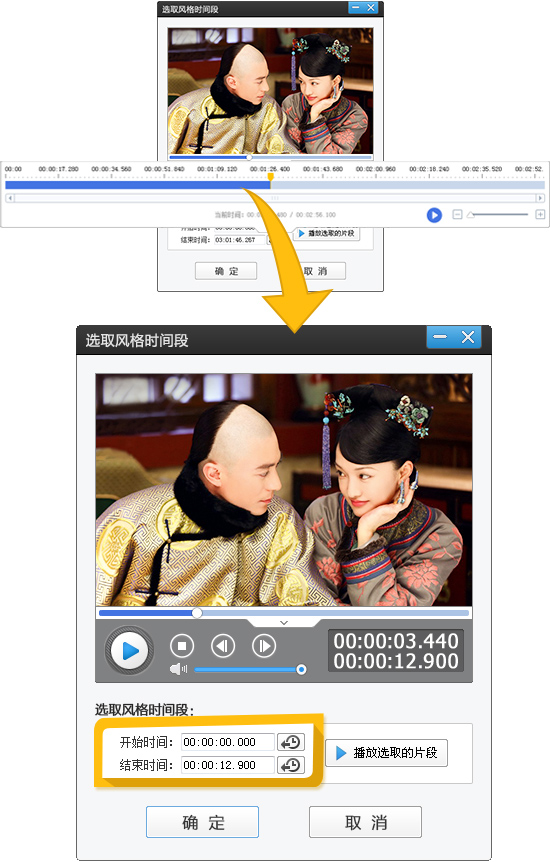Viewport: 550px width, 862px height.
Task: Minimize the small 选取风格时间段 dialog
Action: [356, 8]
